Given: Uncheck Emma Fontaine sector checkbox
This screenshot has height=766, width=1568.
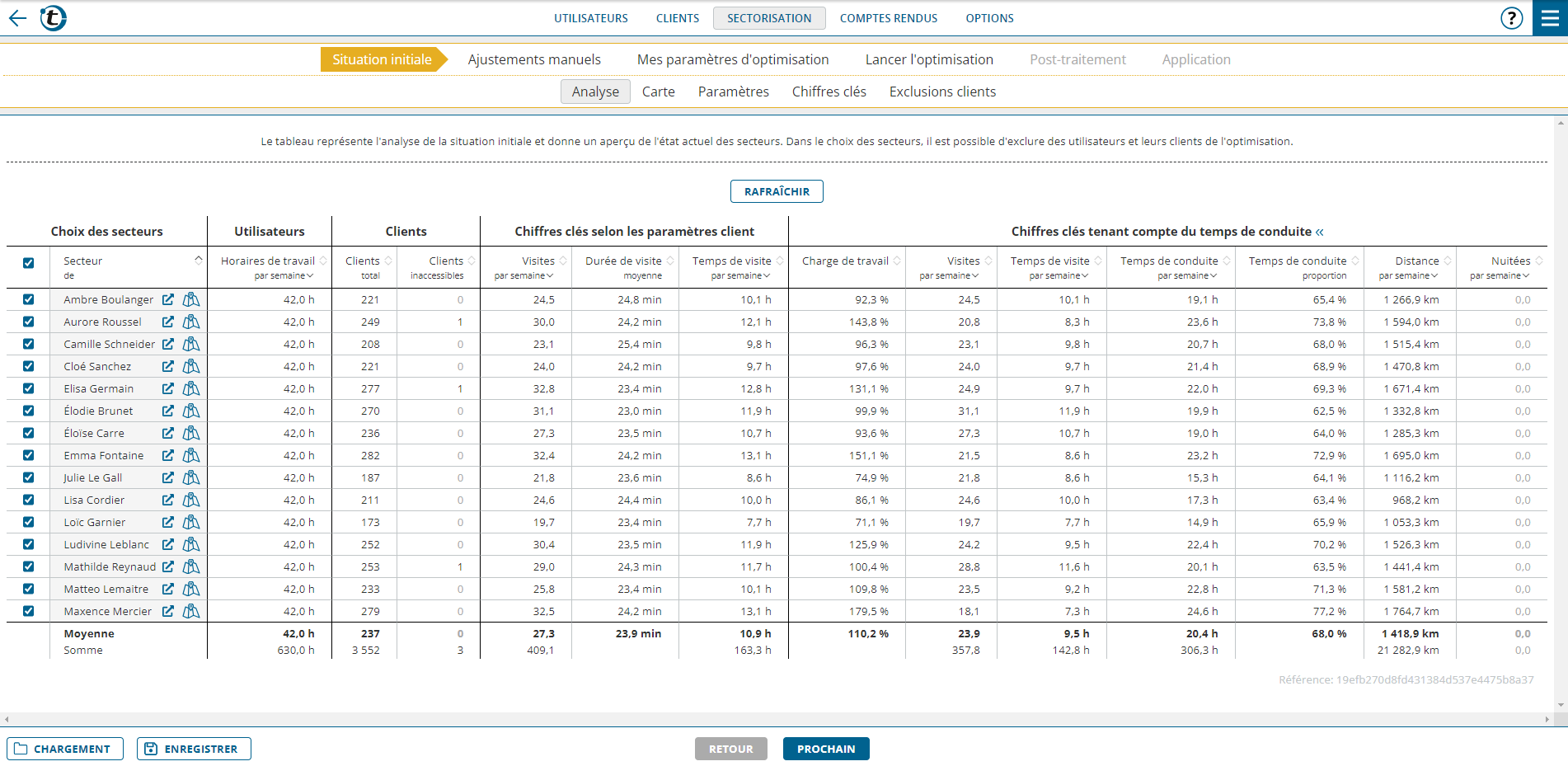Looking at the screenshot, I should coord(29,455).
